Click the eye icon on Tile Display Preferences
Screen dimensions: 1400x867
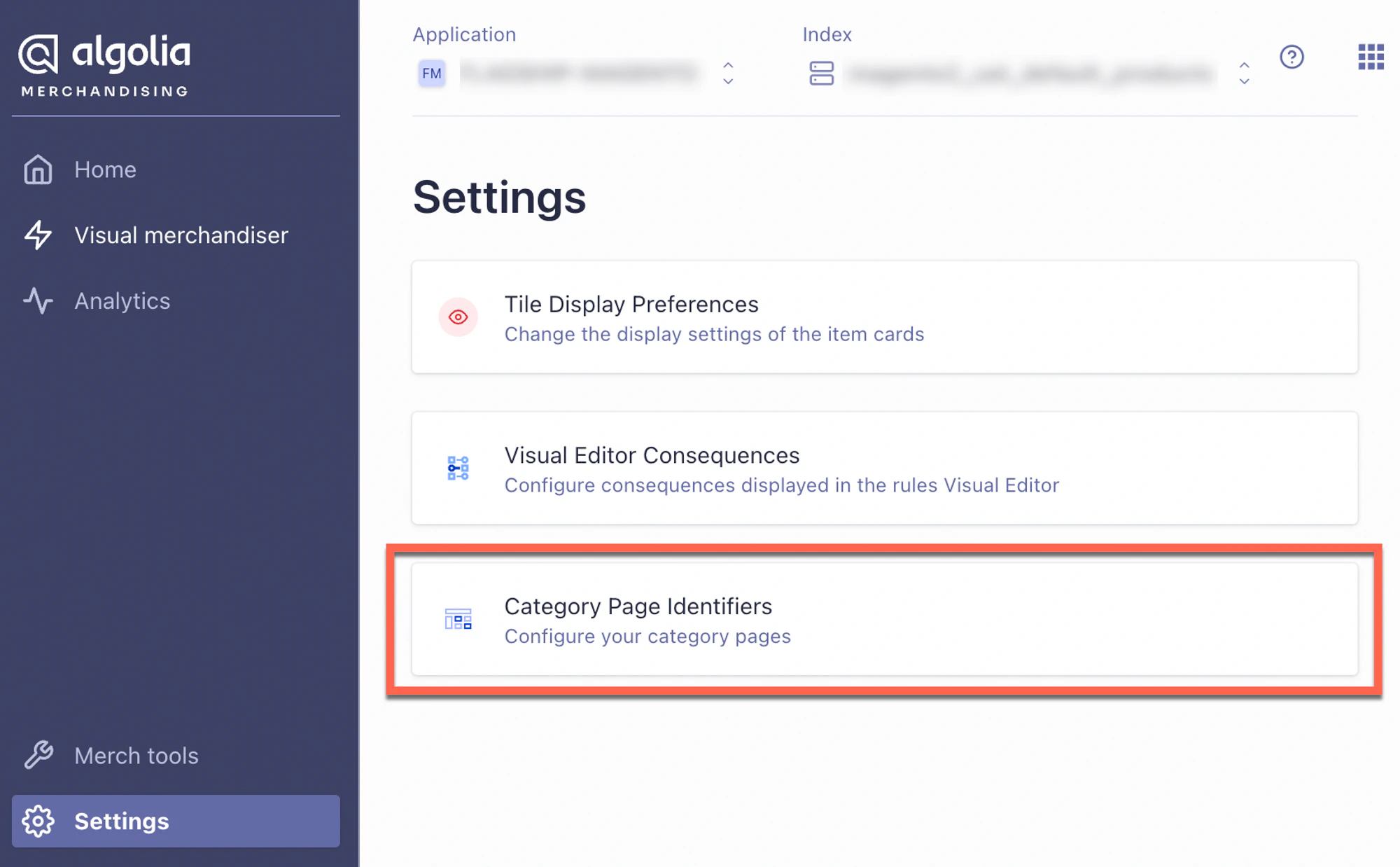(458, 317)
